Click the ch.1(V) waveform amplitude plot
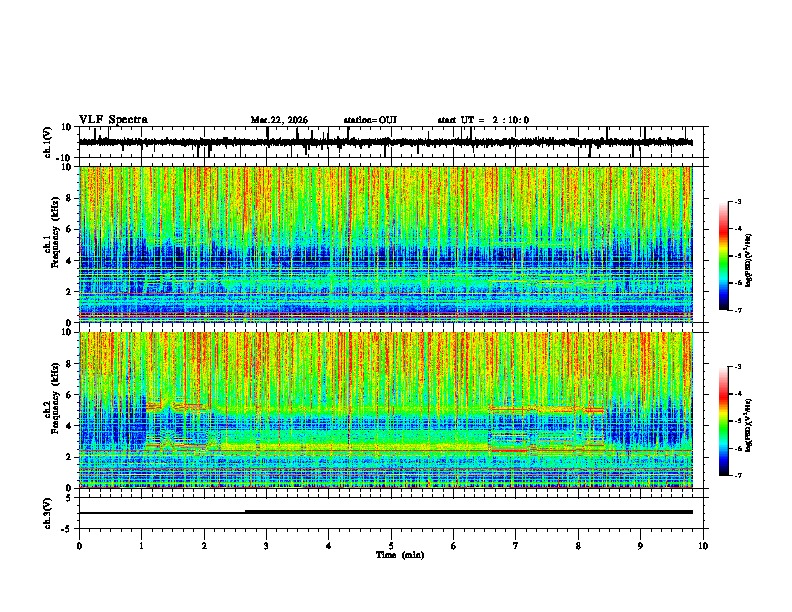 point(390,142)
